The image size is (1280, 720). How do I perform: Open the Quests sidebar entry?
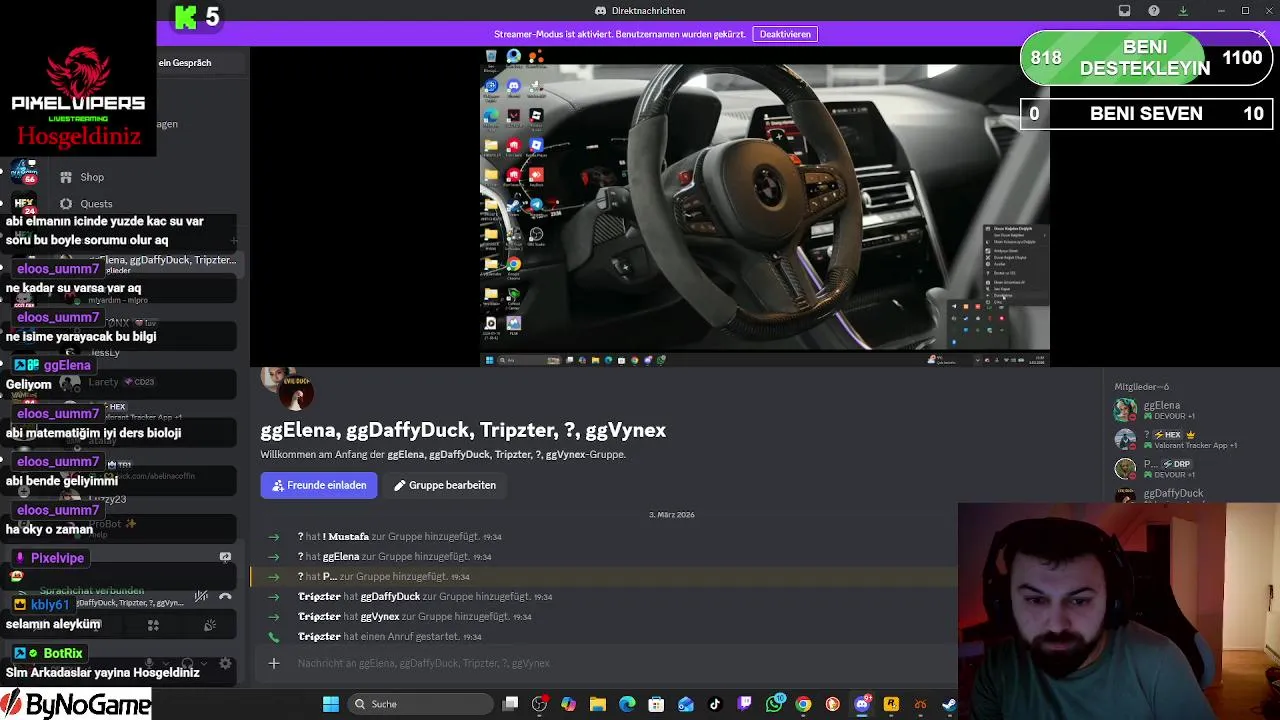[96, 204]
